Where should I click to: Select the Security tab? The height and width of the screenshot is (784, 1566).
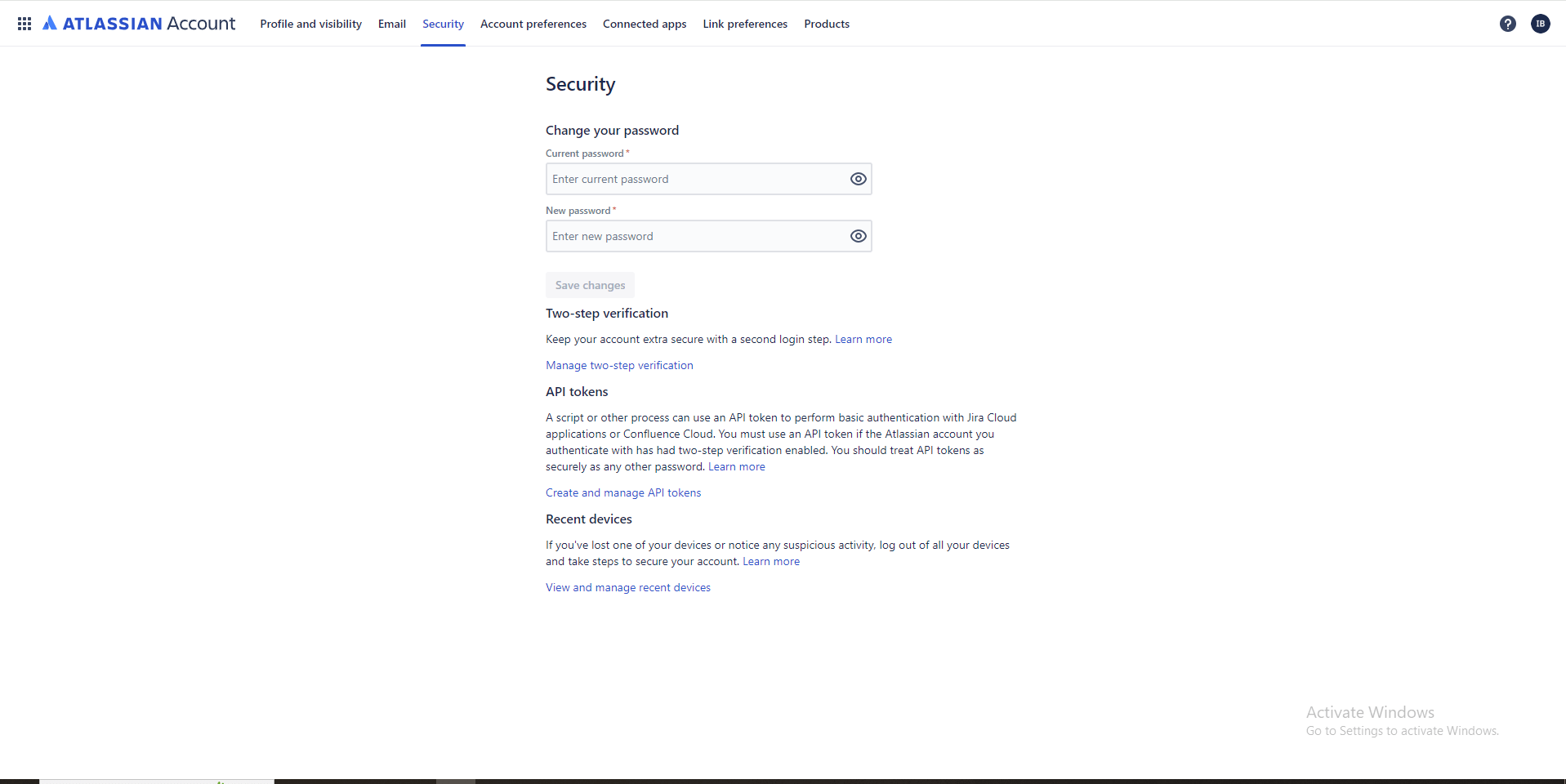[x=443, y=24]
